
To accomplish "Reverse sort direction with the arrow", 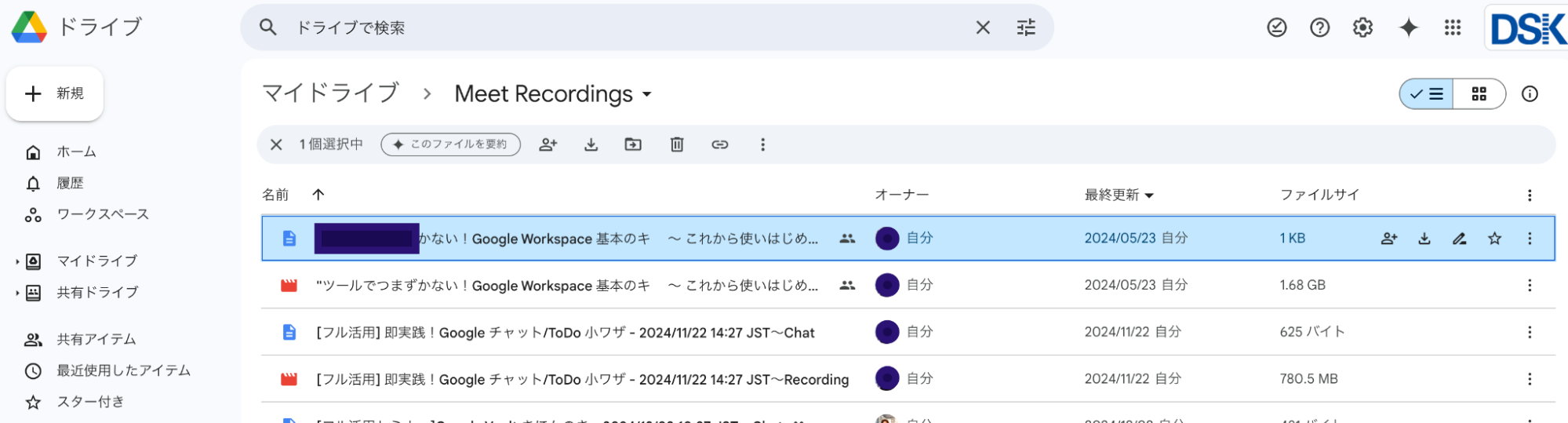I will pyautogui.click(x=318, y=195).
